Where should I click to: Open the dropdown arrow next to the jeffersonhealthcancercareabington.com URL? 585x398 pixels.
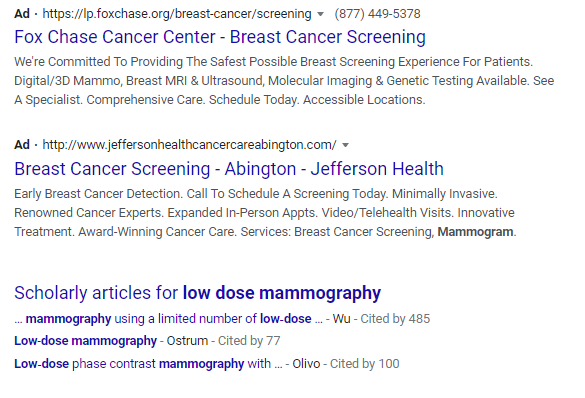(345, 145)
